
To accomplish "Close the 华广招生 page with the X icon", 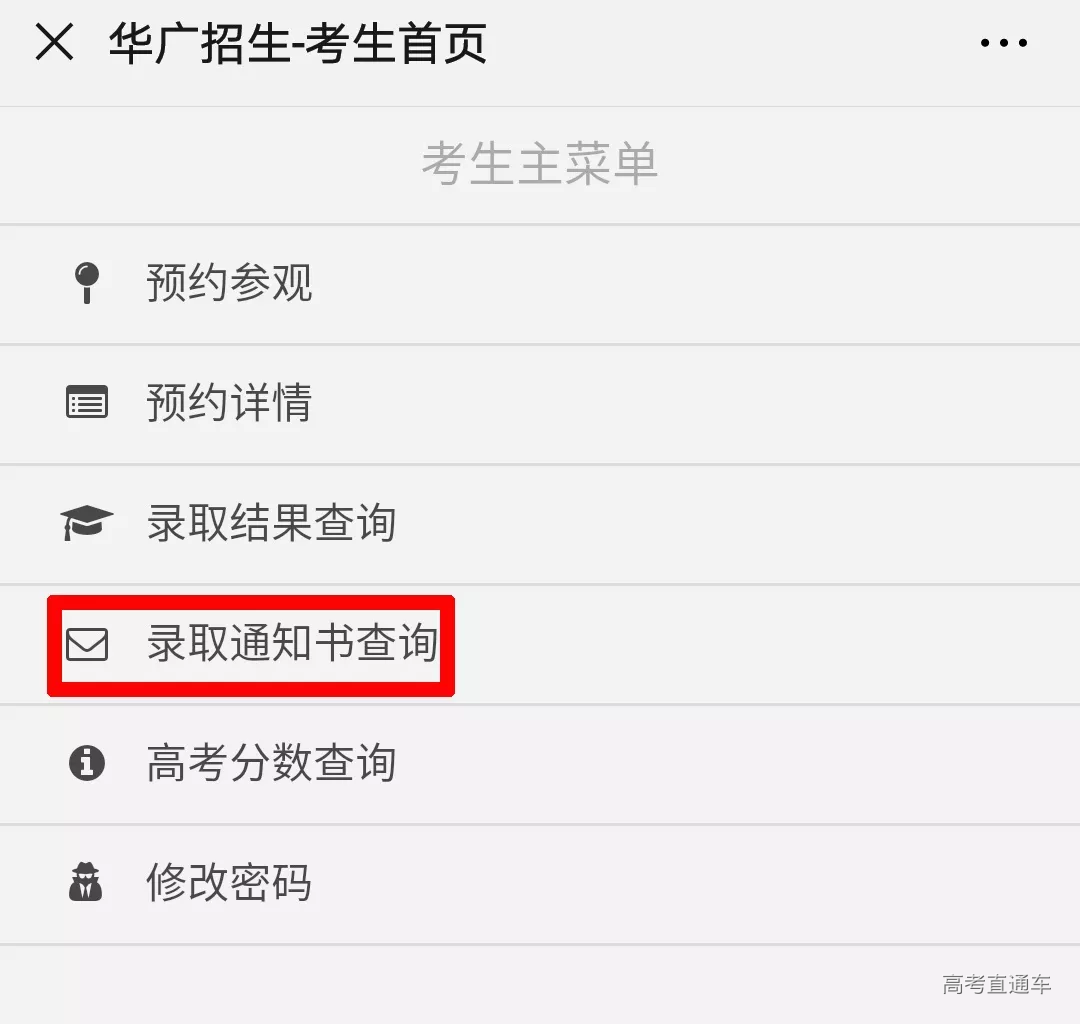I will tap(54, 43).
